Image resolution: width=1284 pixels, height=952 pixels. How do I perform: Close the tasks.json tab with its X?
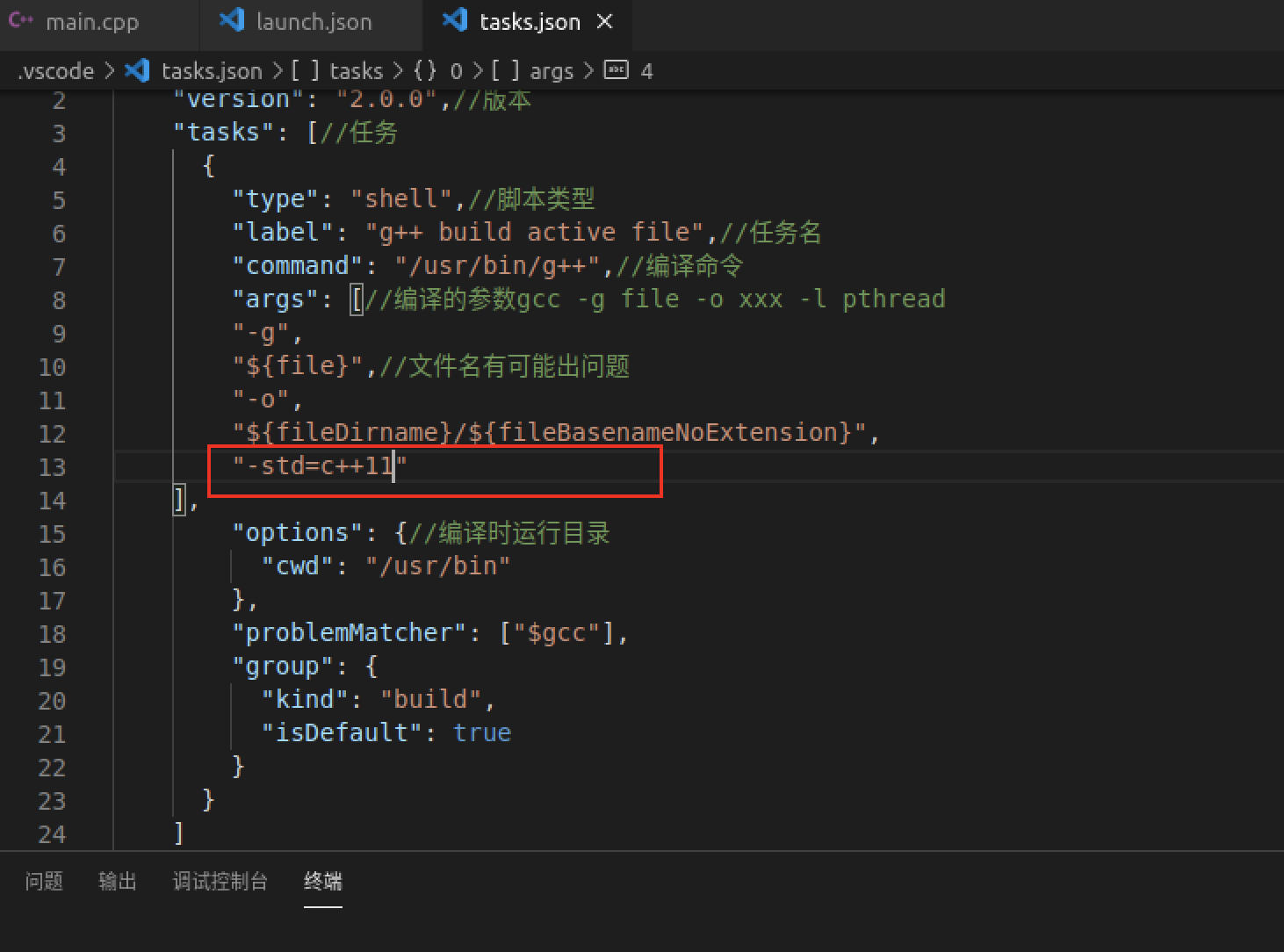605,21
